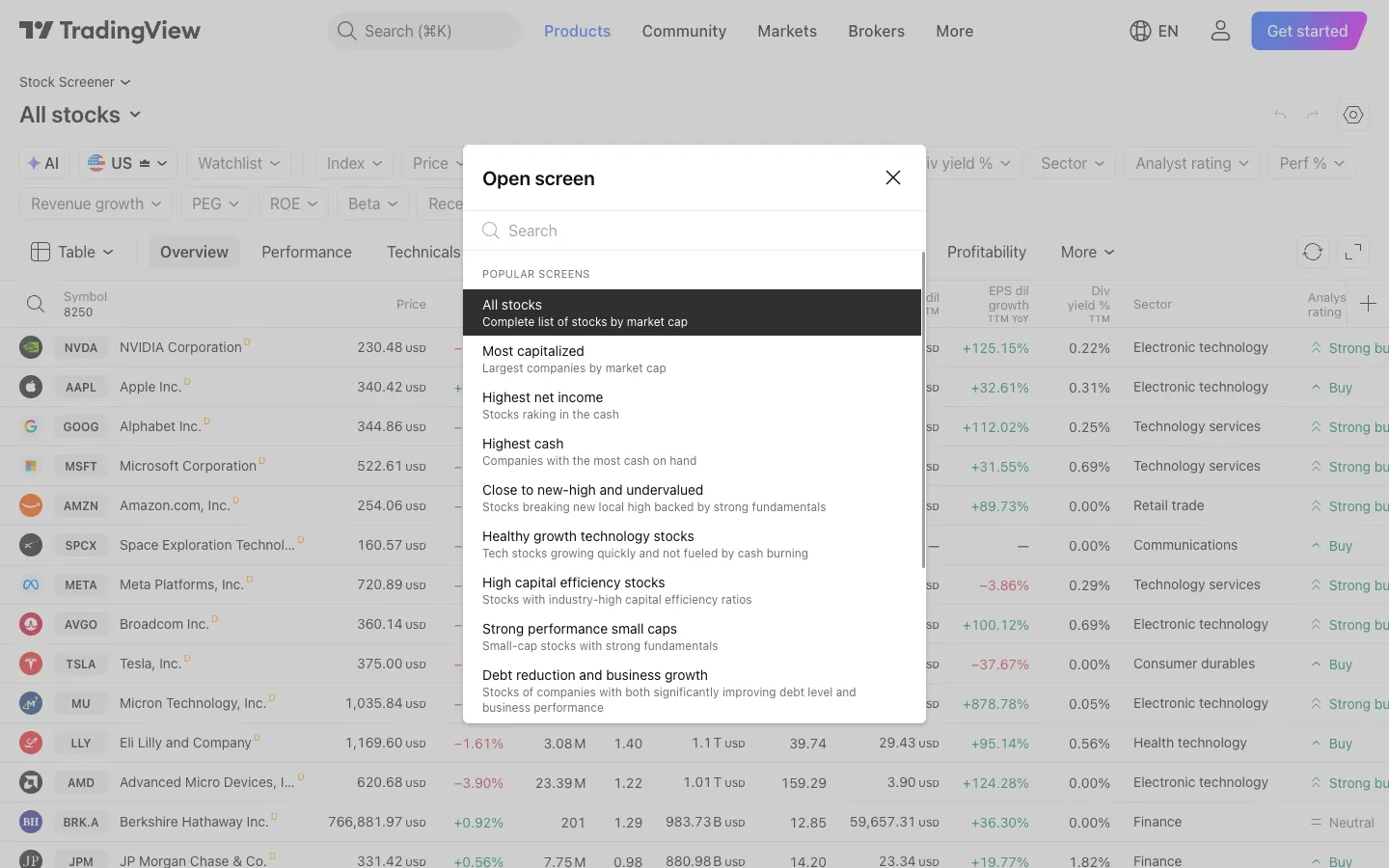Click the symbol search magnifier icon
The image size is (1389, 868).
(36, 304)
